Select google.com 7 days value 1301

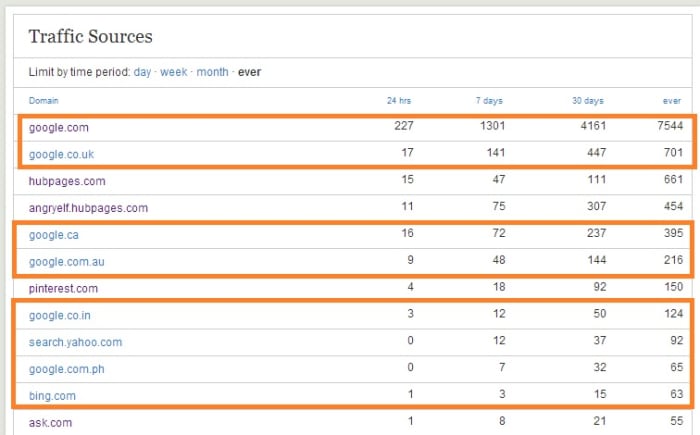tap(492, 126)
